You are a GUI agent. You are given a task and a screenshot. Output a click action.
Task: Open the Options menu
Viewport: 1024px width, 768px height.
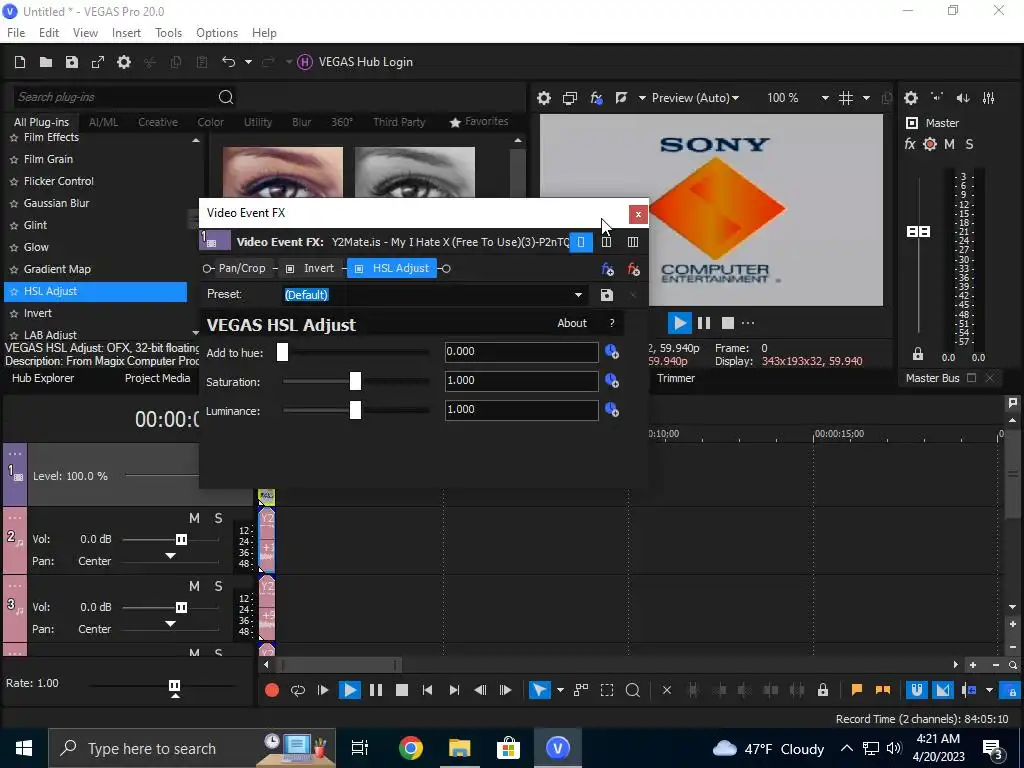(217, 33)
